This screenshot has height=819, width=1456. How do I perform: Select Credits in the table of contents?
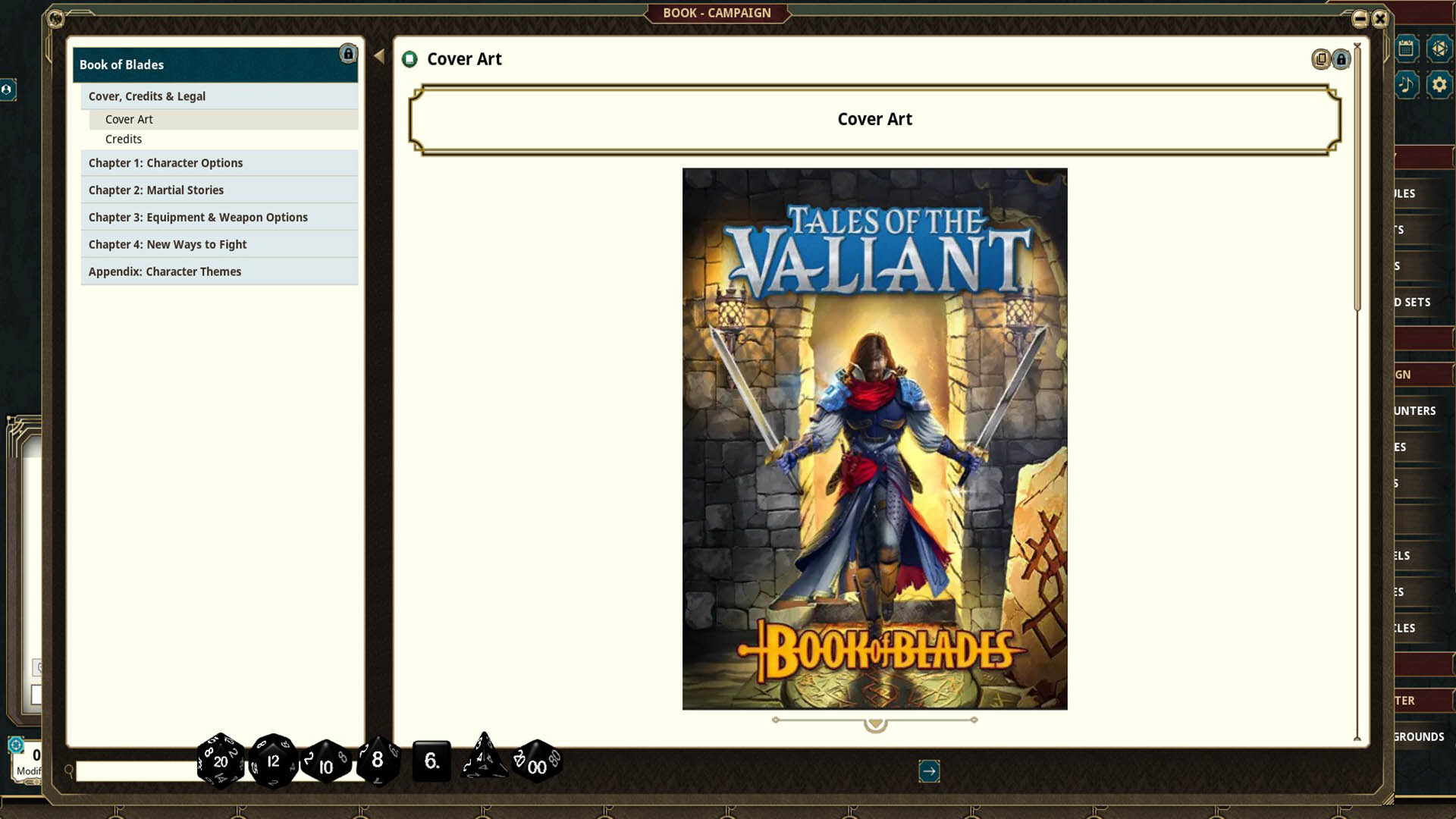(x=124, y=139)
